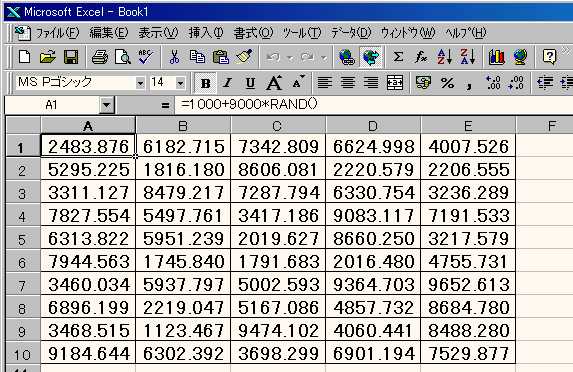Select the Cut scissors icon
Viewport: 573px width, 372px height.
pyautogui.click(x=174, y=57)
